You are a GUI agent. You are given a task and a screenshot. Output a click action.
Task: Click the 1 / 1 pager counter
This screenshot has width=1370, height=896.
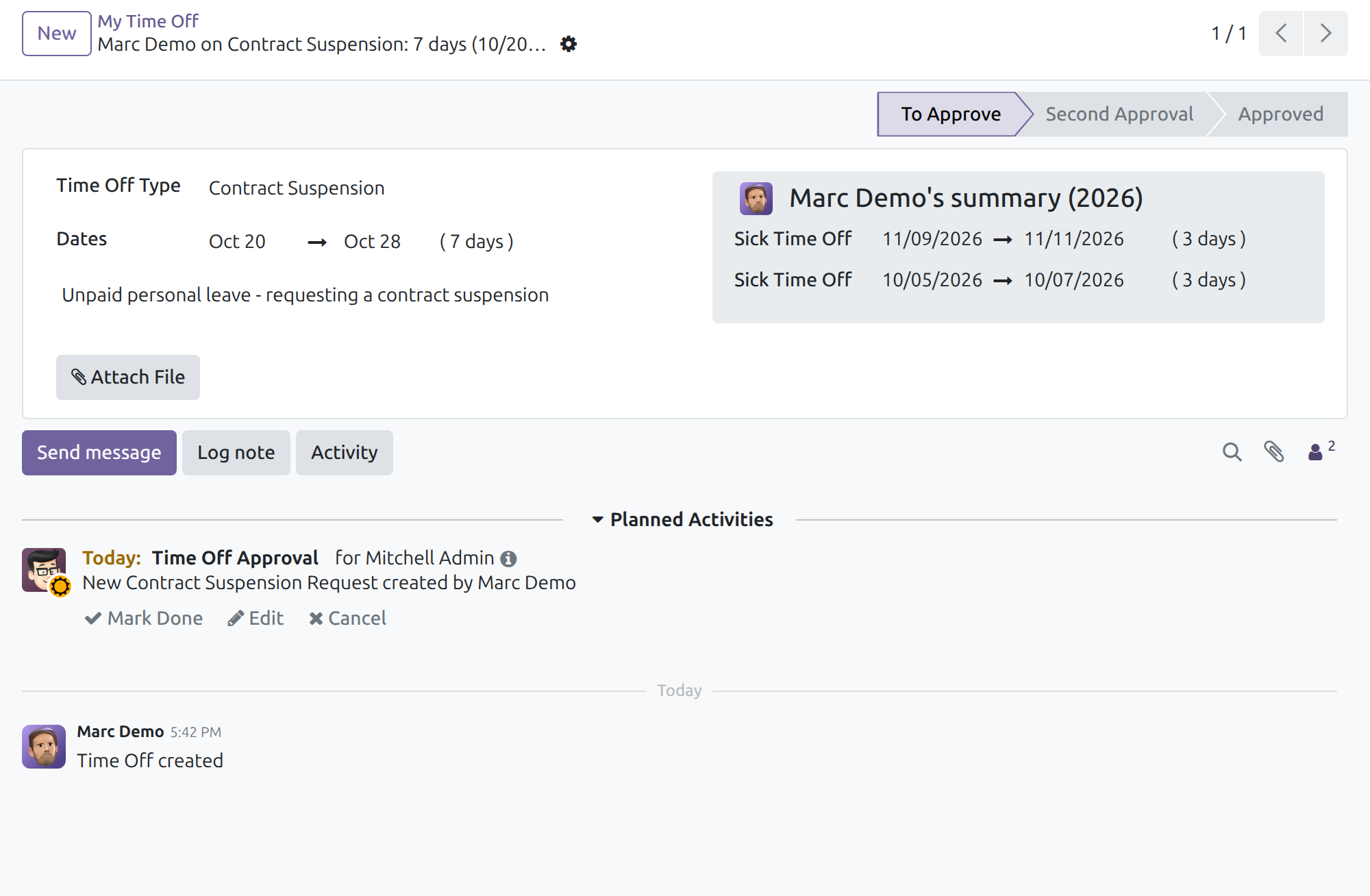(x=1229, y=33)
